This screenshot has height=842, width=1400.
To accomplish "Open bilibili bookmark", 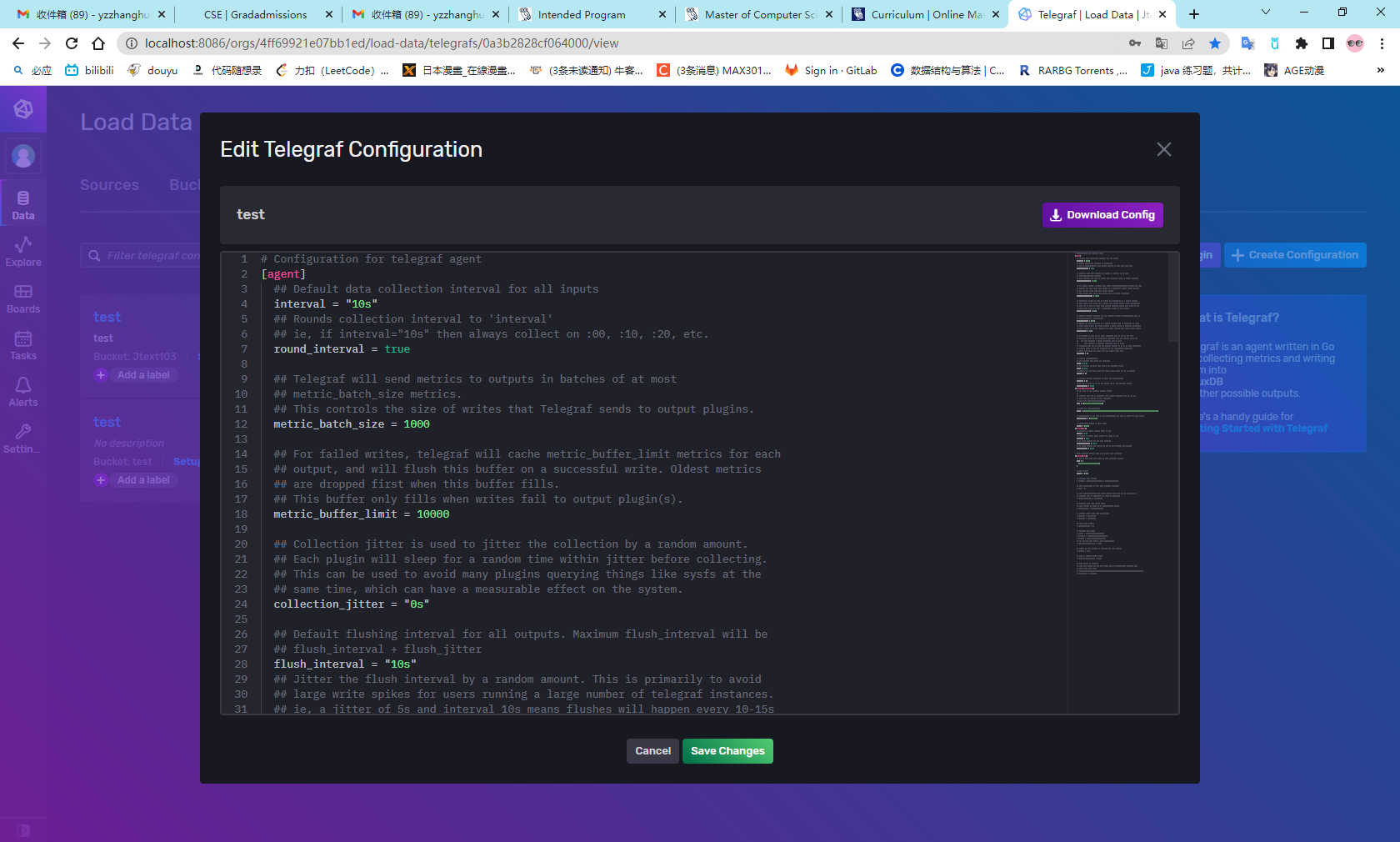I will (89, 70).
